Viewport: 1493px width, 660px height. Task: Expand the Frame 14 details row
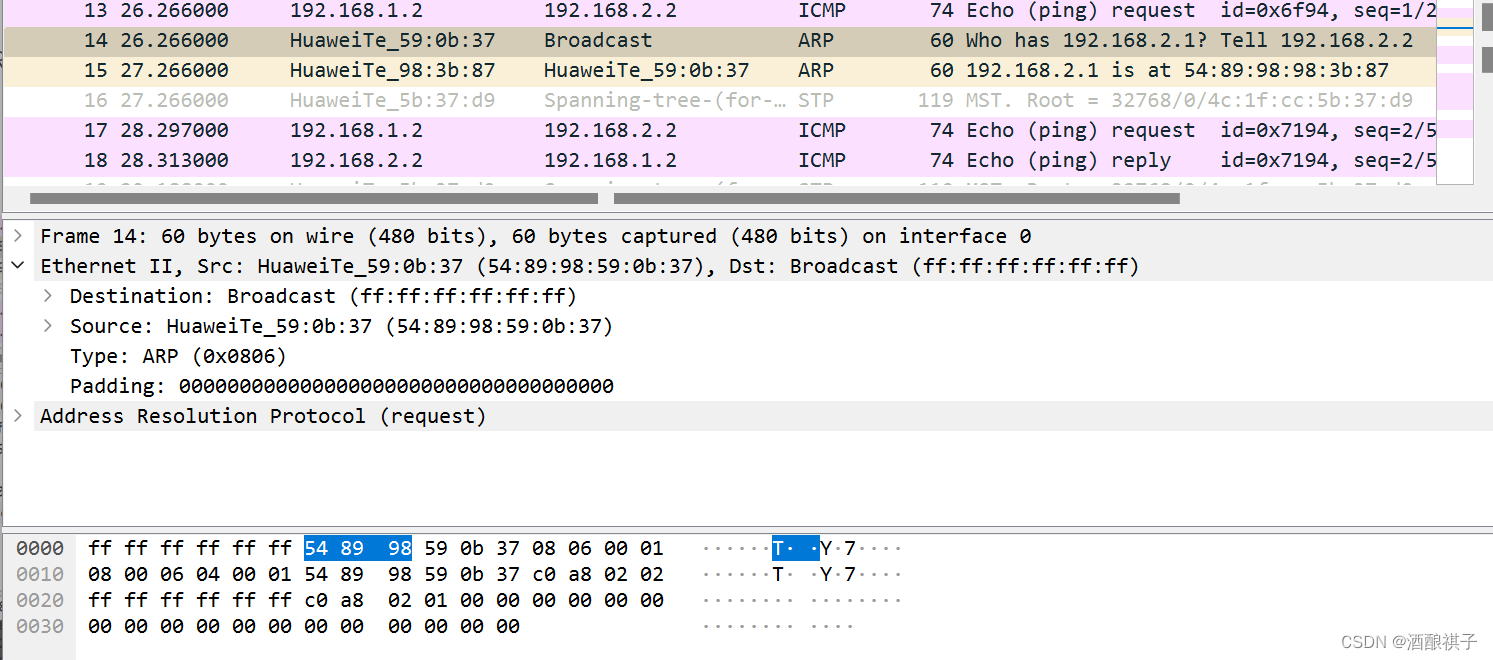click(x=19, y=236)
